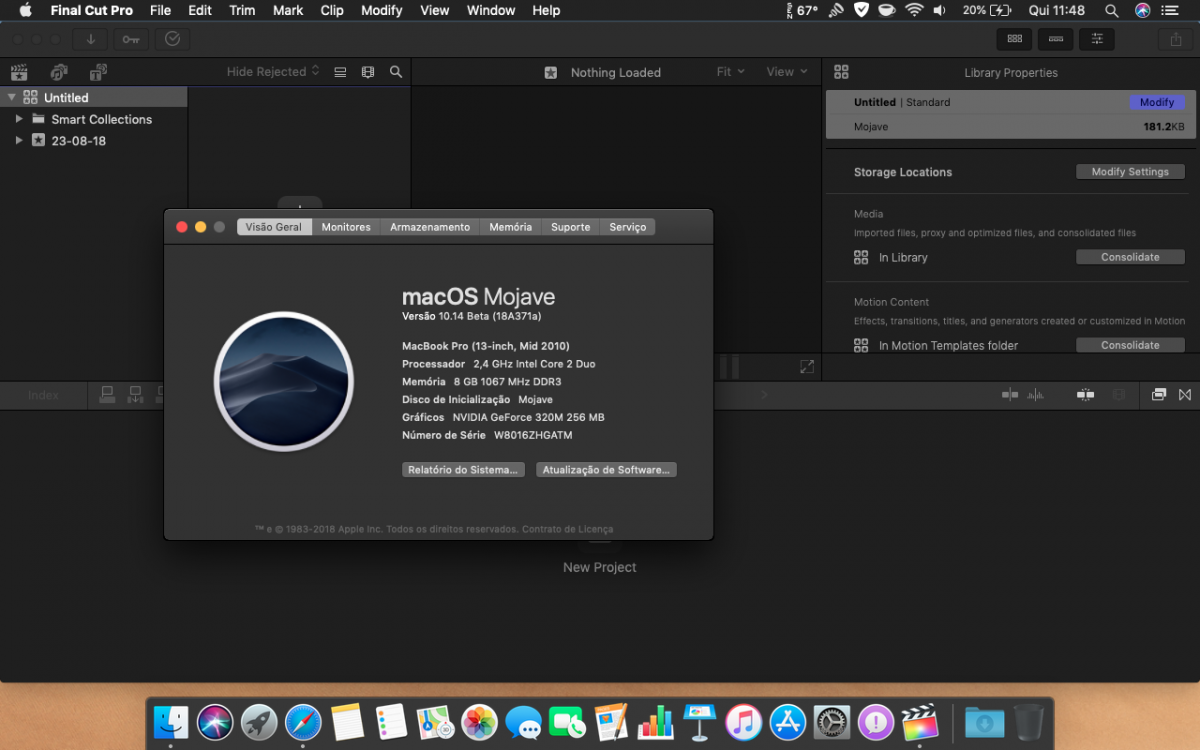1200x750 pixels.
Task: Toggle the Inspector sliders button
Action: coord(1097,39)
